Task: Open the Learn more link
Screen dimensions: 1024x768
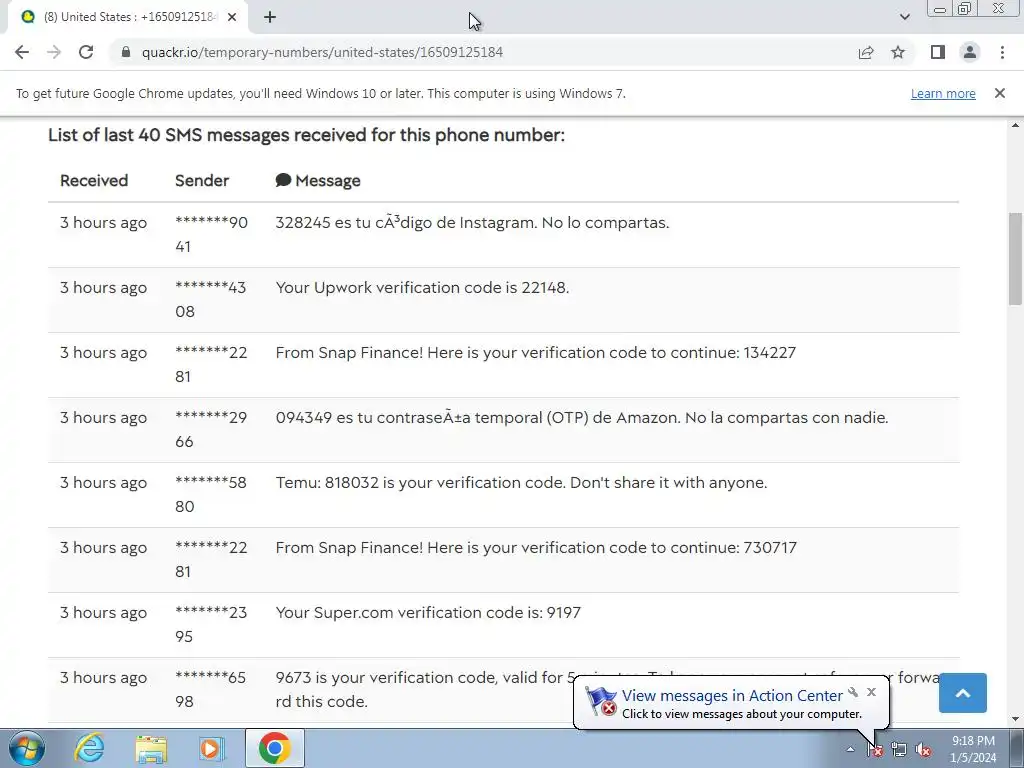Action: (943, 93)
